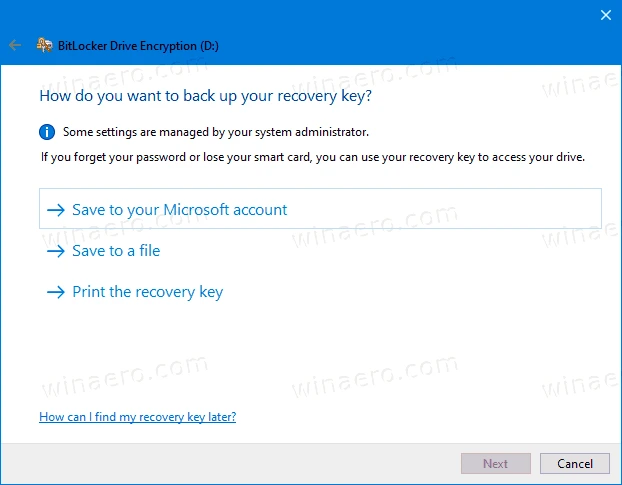The image size is (622, 485).
Task: Click the blue information circle icon
Action: (x=47, y=131)
